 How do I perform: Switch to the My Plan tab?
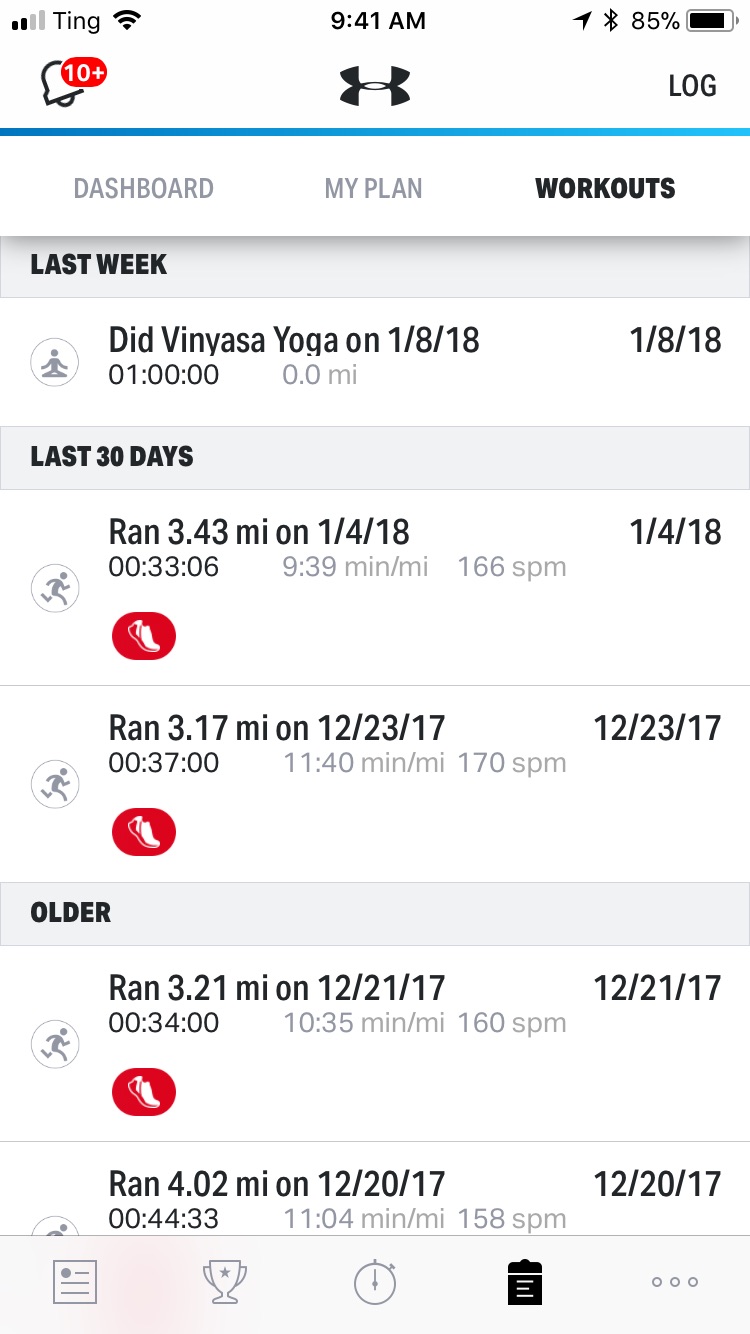coord(373,188)
